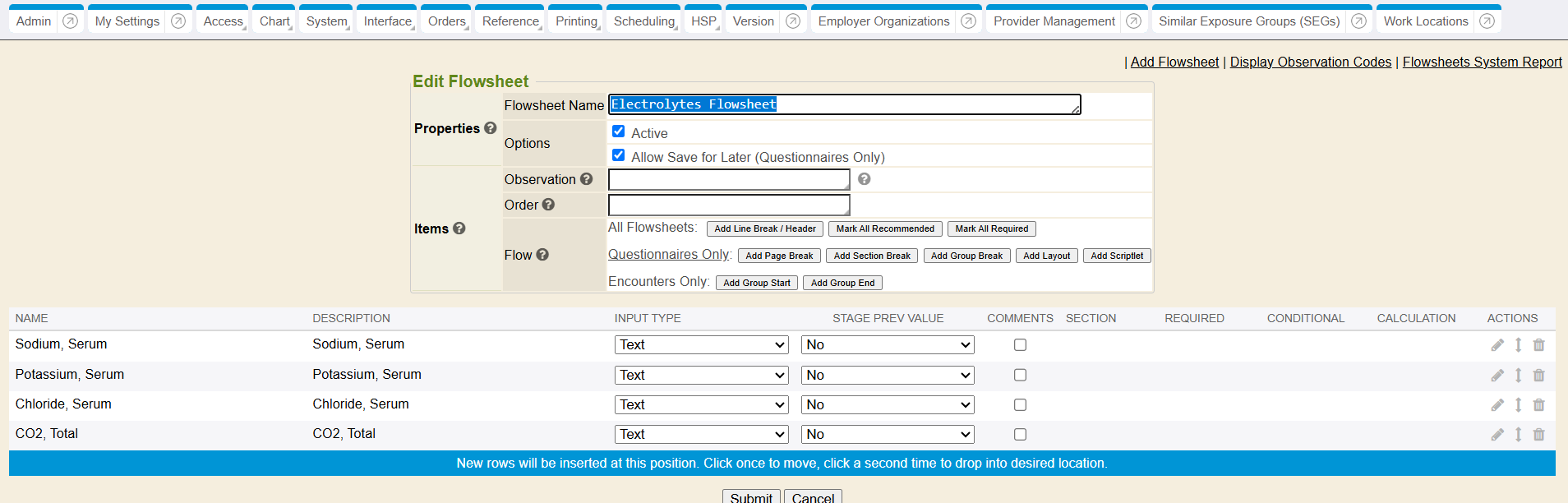Screen dimensions: 1568x503
Task: Open the Reference menu
Action: point(510,21)
